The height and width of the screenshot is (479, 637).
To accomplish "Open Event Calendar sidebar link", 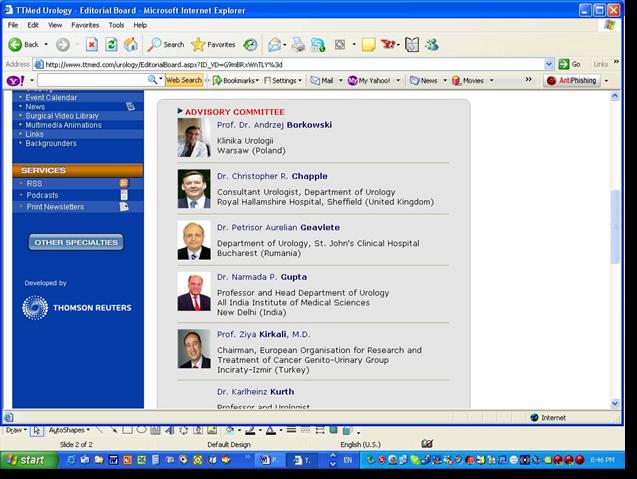I will point(51,98).
